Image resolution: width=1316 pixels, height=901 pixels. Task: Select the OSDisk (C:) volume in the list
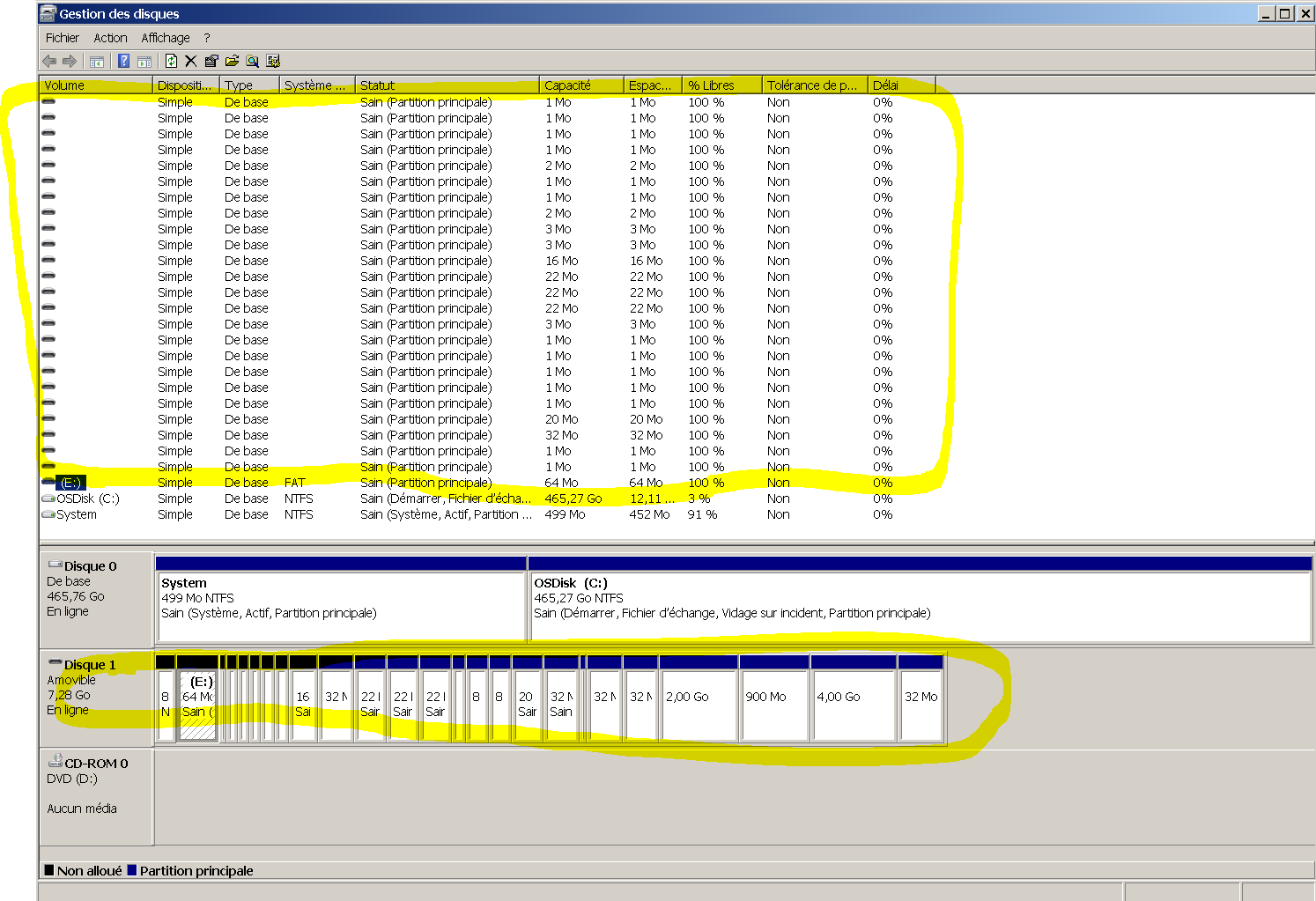[87, 499]
